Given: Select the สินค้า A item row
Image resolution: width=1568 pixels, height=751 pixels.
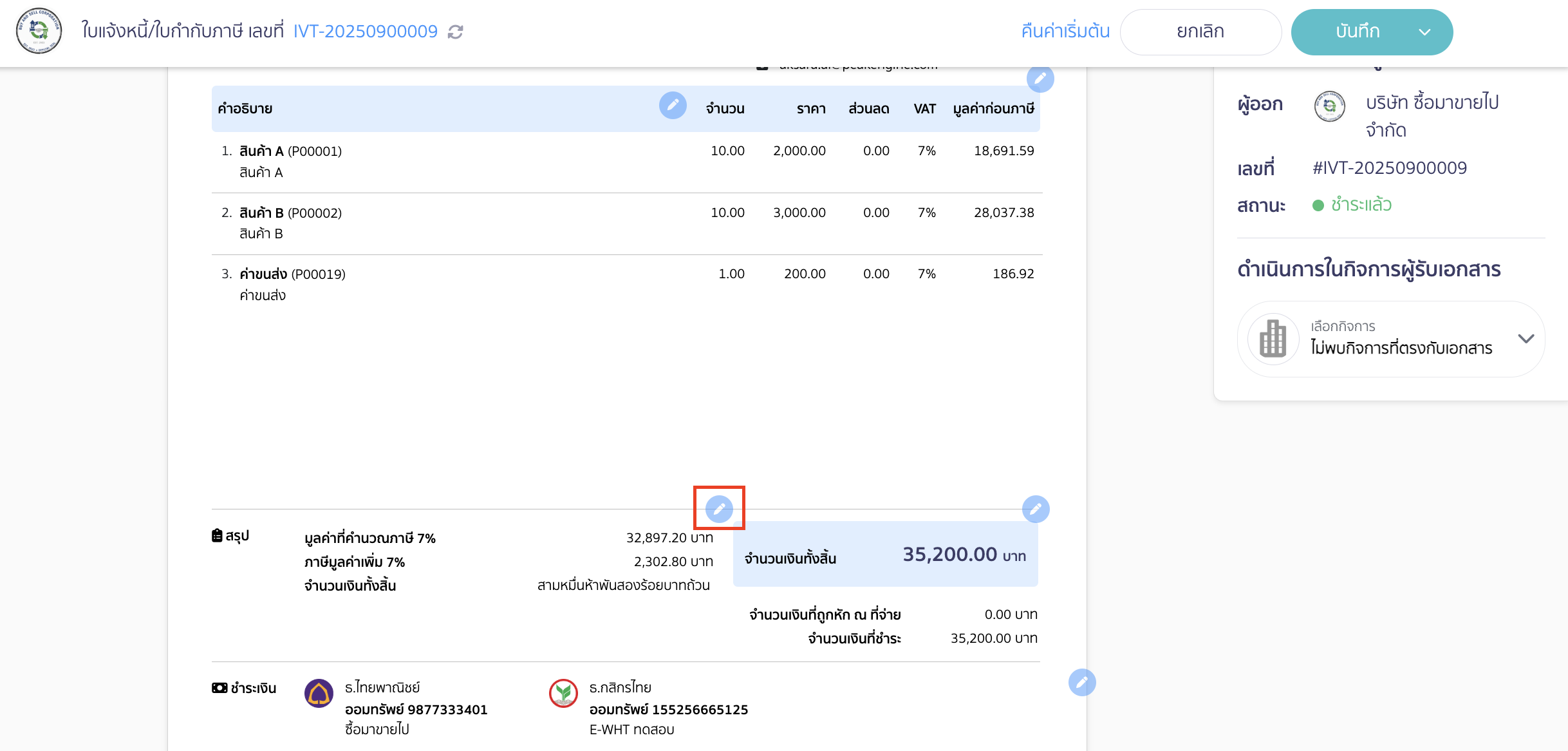Looking at the screenshot, I should tap(626, 161).
